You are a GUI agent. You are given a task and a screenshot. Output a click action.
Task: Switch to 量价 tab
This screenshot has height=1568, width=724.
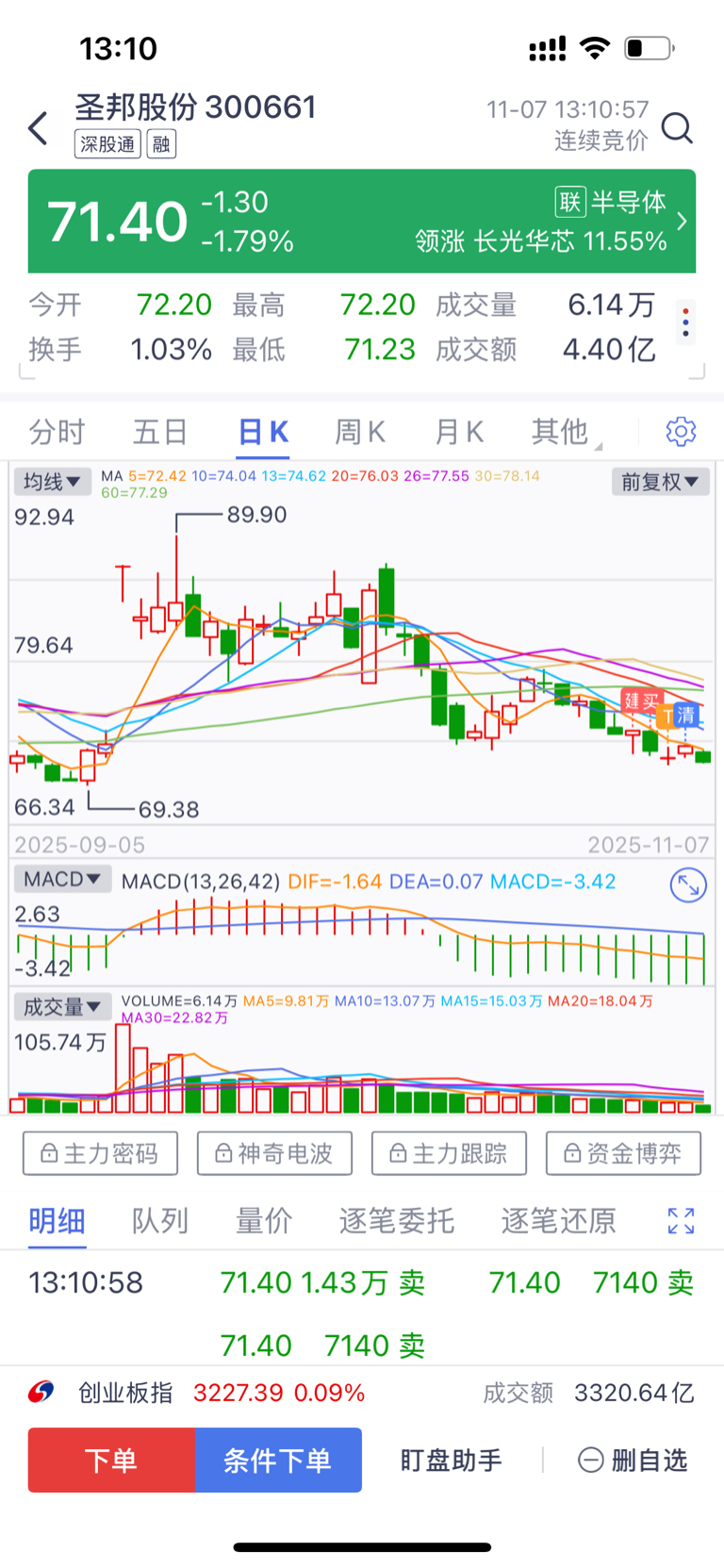pyautogui.click(x=264, y=1221)
